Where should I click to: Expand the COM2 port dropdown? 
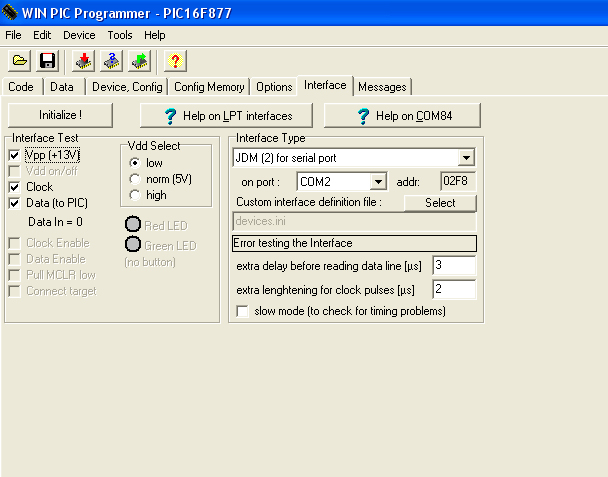[x=378, y=181]
